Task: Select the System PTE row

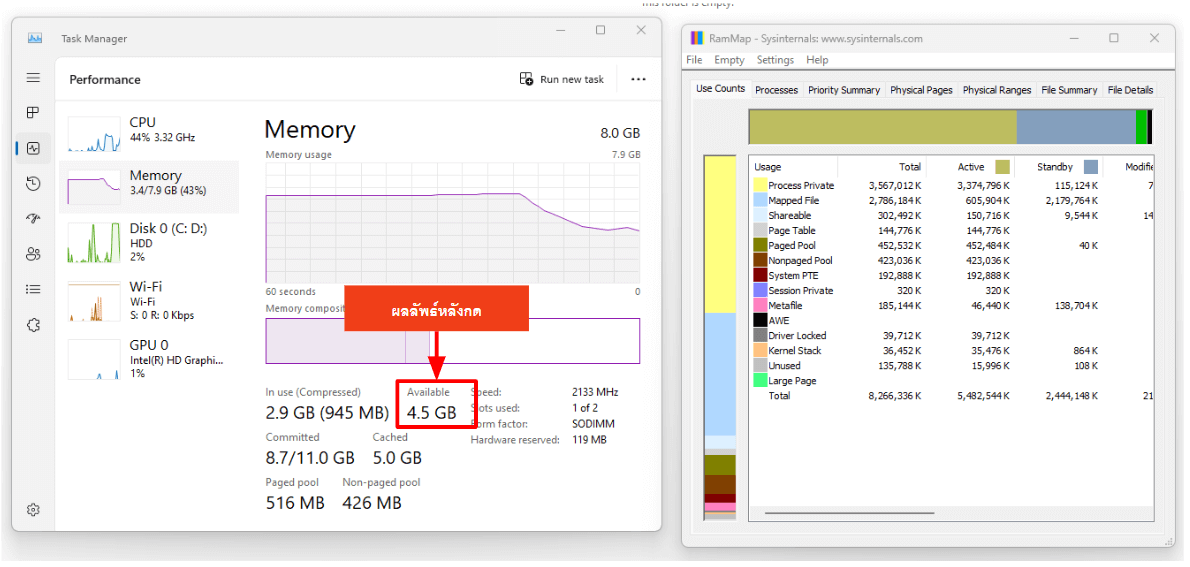Action: point(952,276)
